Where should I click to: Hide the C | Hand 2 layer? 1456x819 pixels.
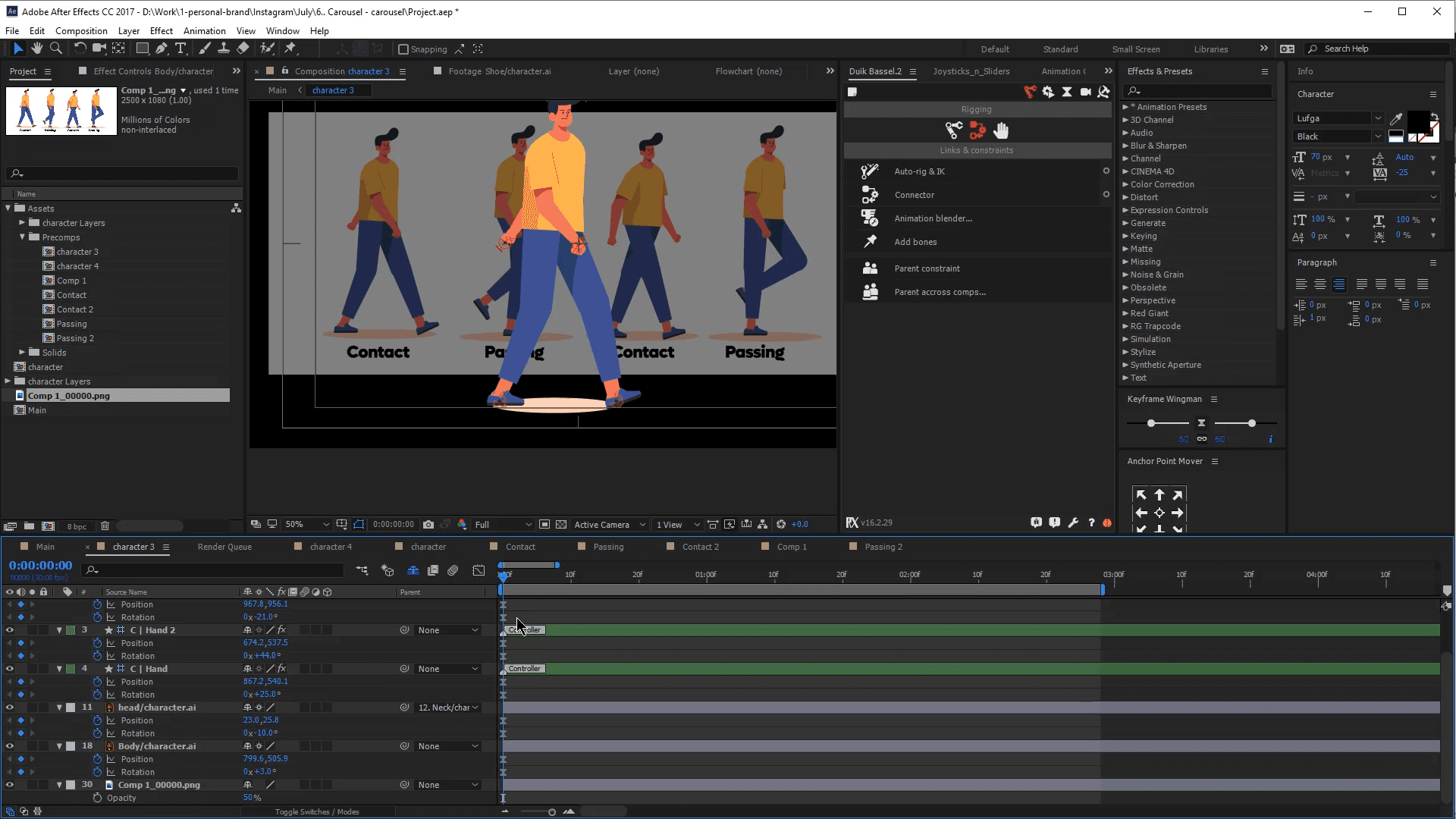[10, 630]
